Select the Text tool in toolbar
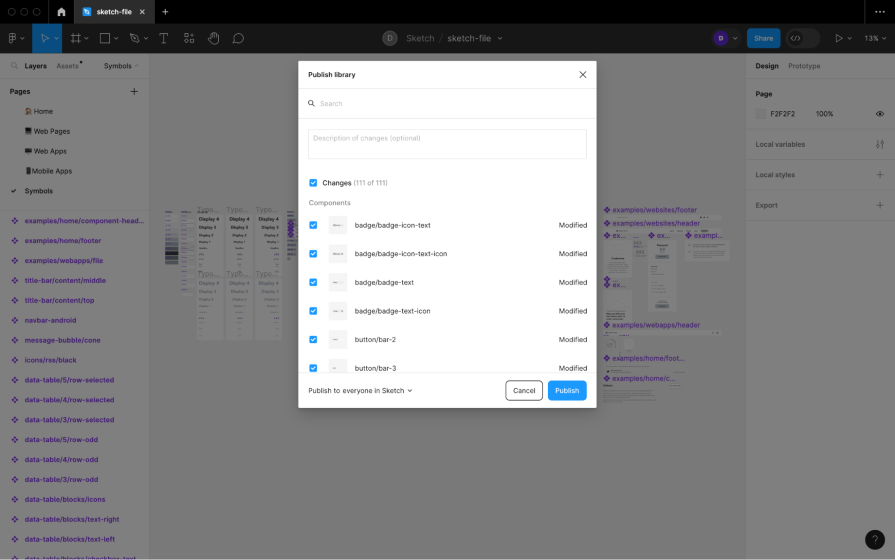895x560 pixels. click(163, 38)
